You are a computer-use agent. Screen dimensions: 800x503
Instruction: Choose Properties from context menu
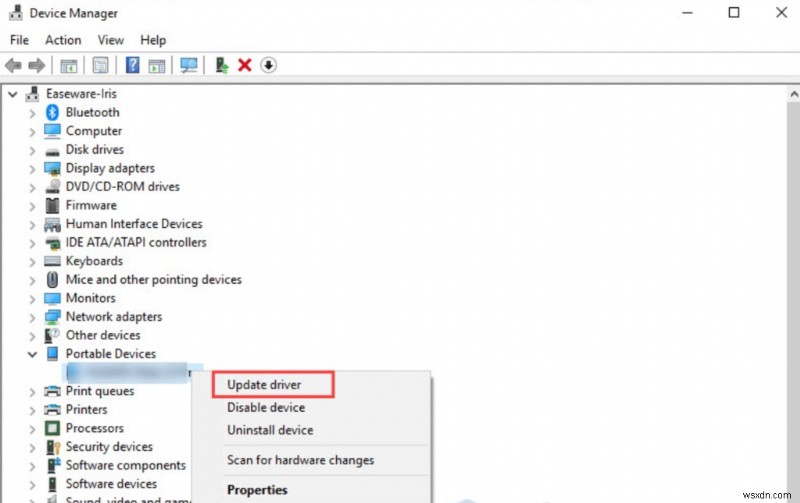(x=257, y=490)
